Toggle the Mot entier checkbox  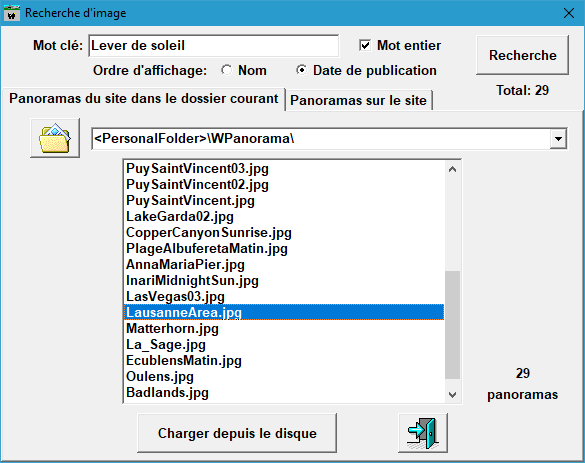365,46
